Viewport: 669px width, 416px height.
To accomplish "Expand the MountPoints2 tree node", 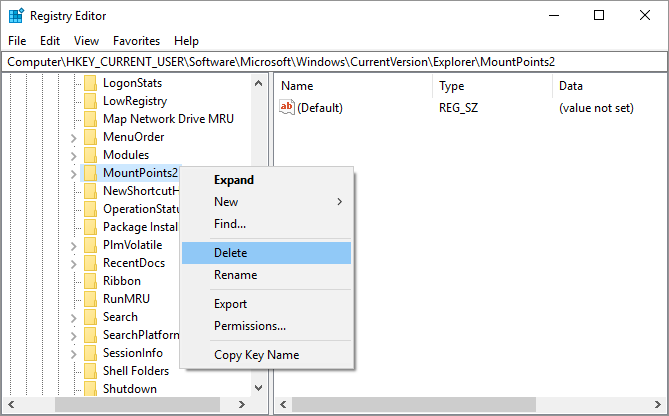I will tap(73, 173).
